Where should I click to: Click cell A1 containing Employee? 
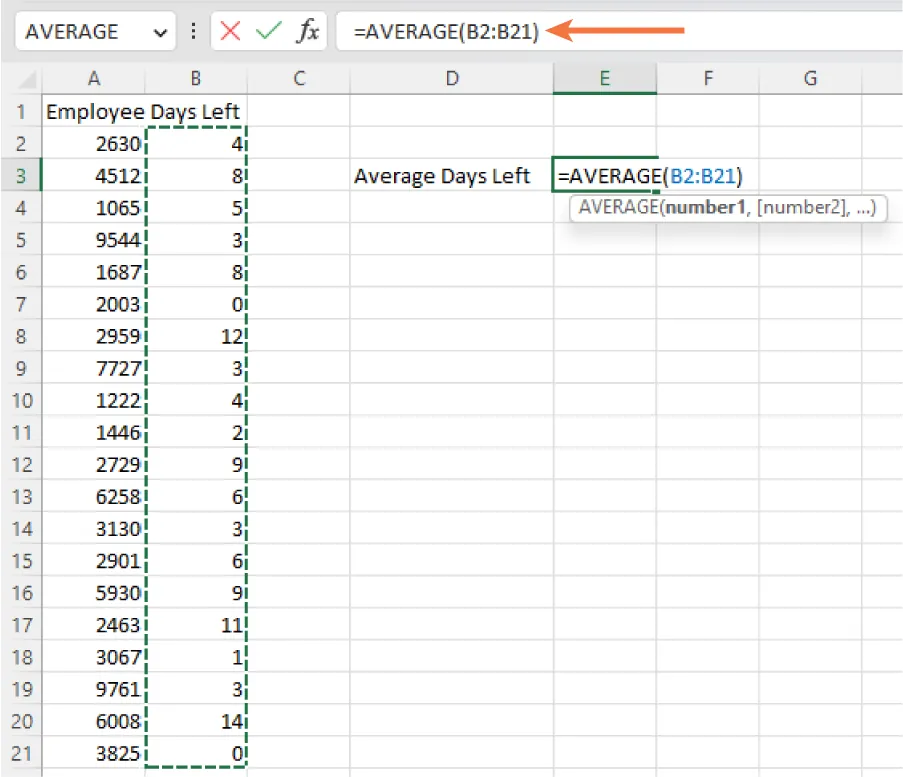[x=94, y=112]
